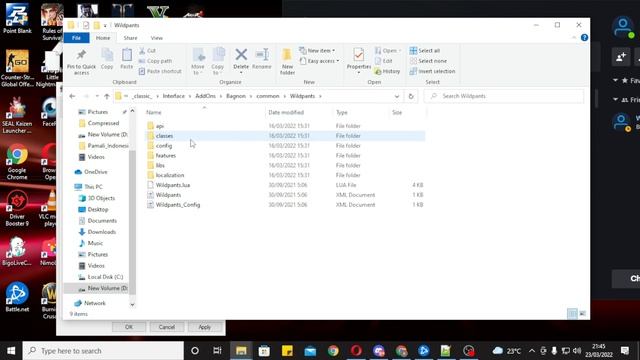Refresh the current folder view

pyautogui.click(x=411, y=96)
